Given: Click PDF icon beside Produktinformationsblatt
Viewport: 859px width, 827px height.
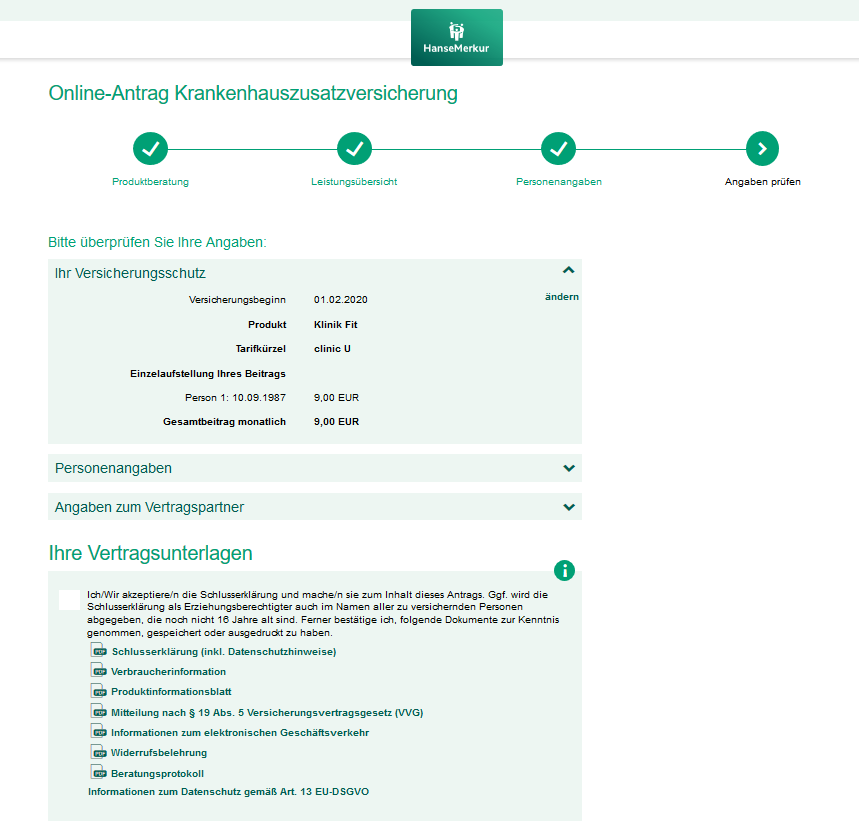Looking at the screenshot, I should coord(98,691).
